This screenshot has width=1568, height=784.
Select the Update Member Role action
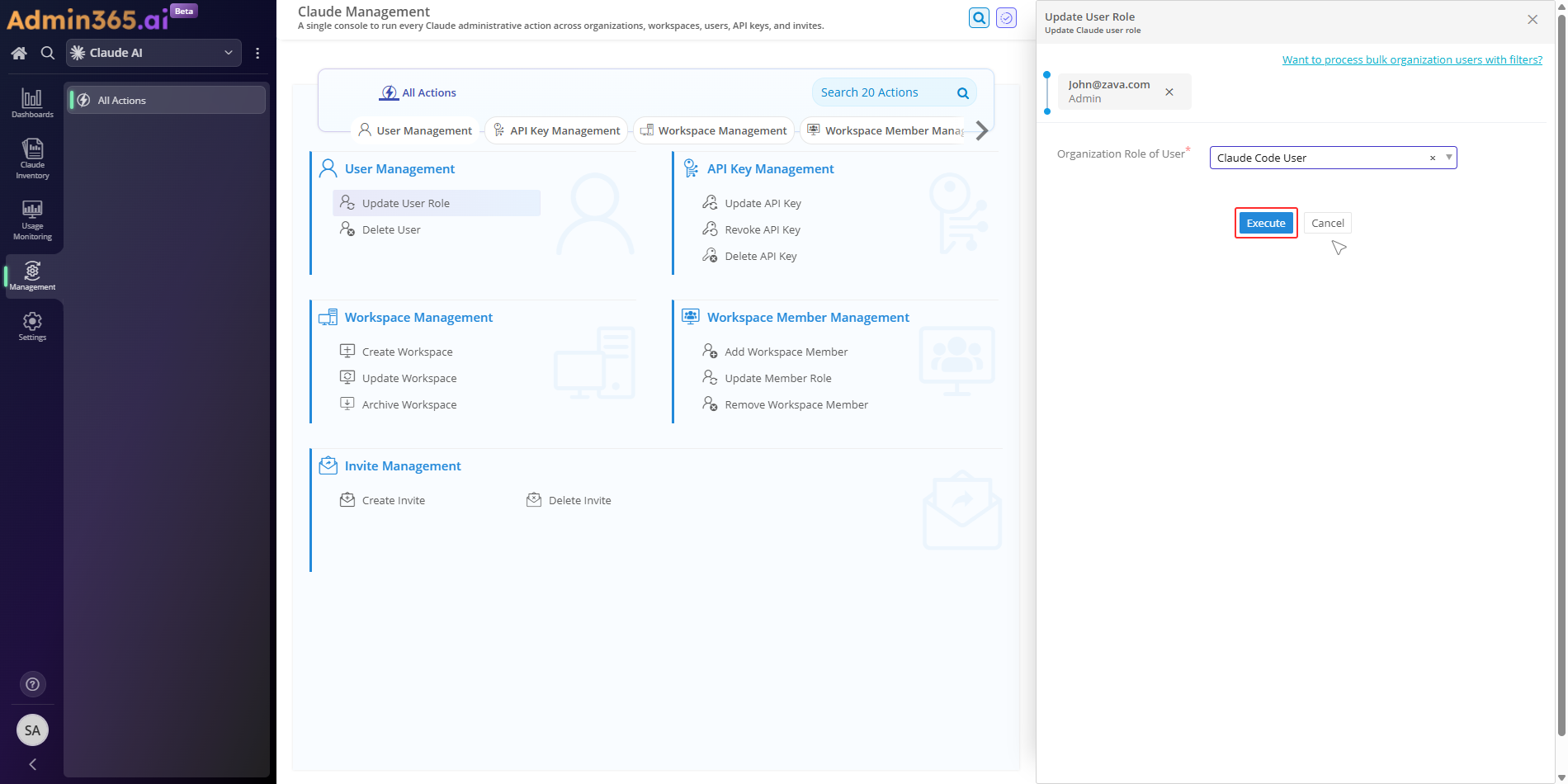click(778, 378)
